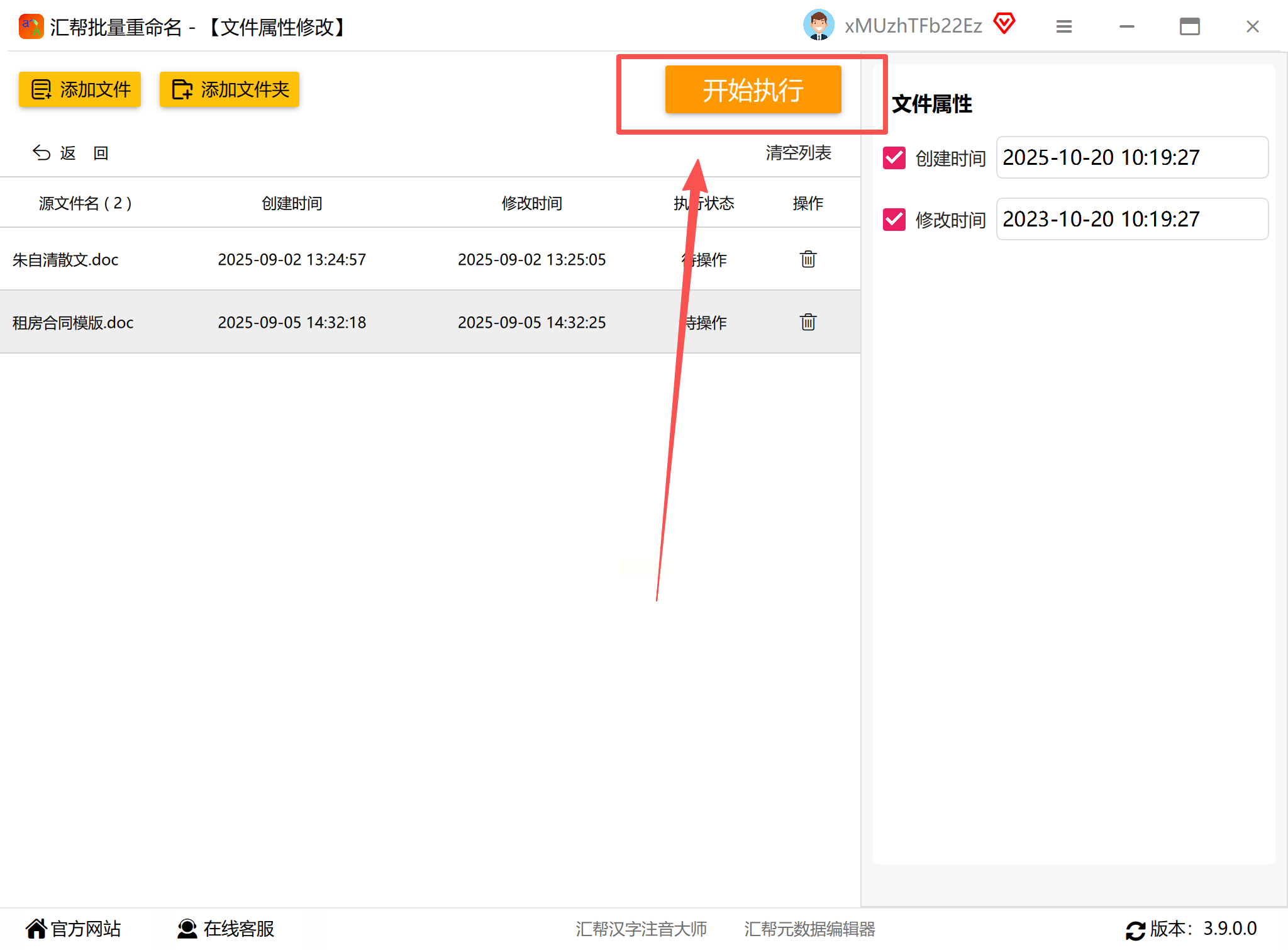The width and height of the screenshot is (1288, 950).
Task: Click the user avatar icon
Action: click(x=818, y=25)
